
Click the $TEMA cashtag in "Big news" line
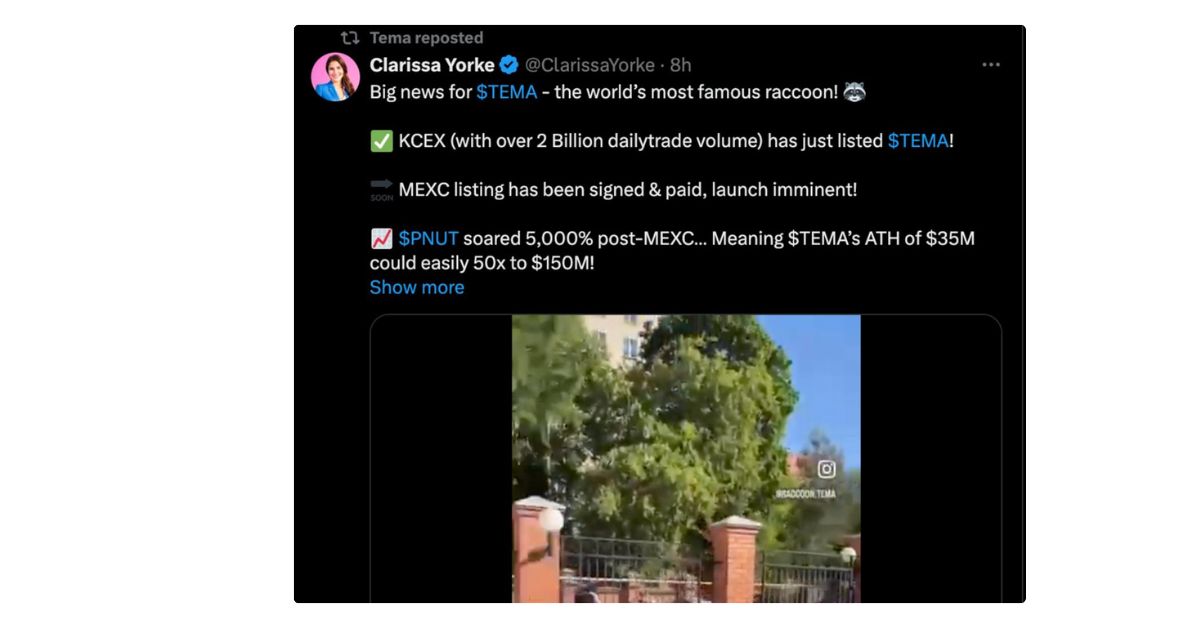pyautogui.click(x=507, y=92)
